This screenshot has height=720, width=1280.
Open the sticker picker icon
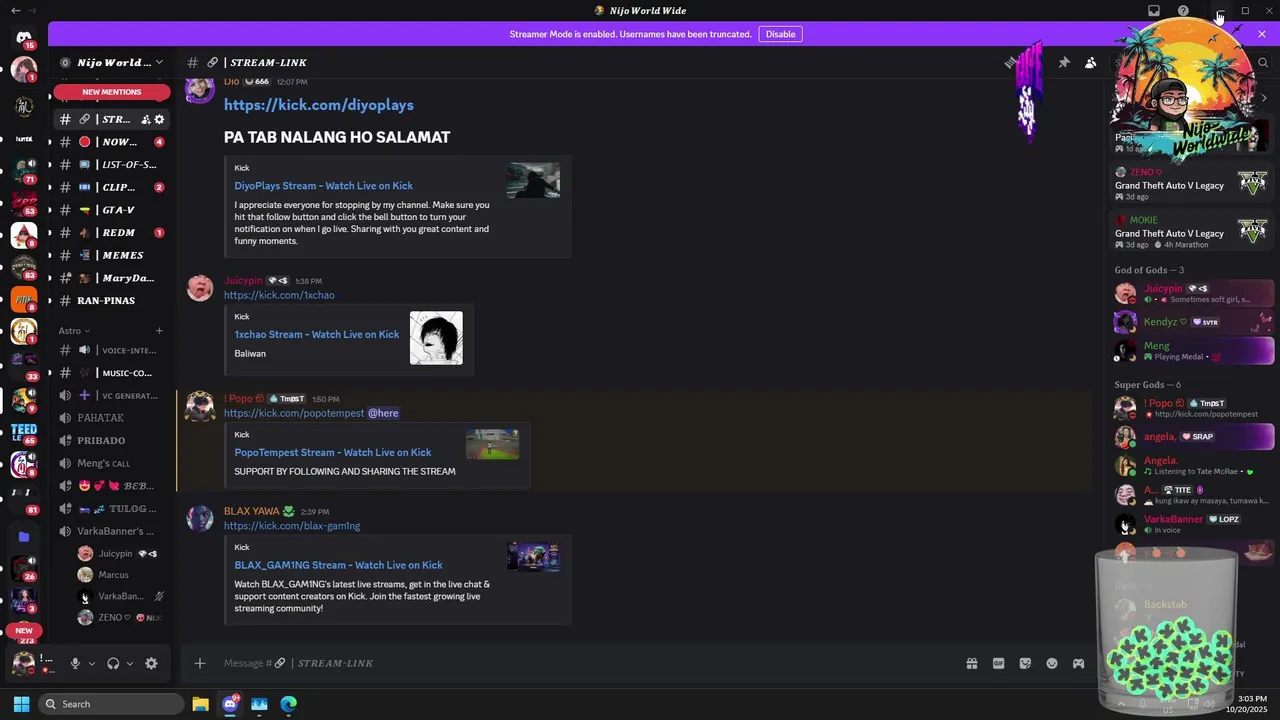click(x=1025, y=663)
